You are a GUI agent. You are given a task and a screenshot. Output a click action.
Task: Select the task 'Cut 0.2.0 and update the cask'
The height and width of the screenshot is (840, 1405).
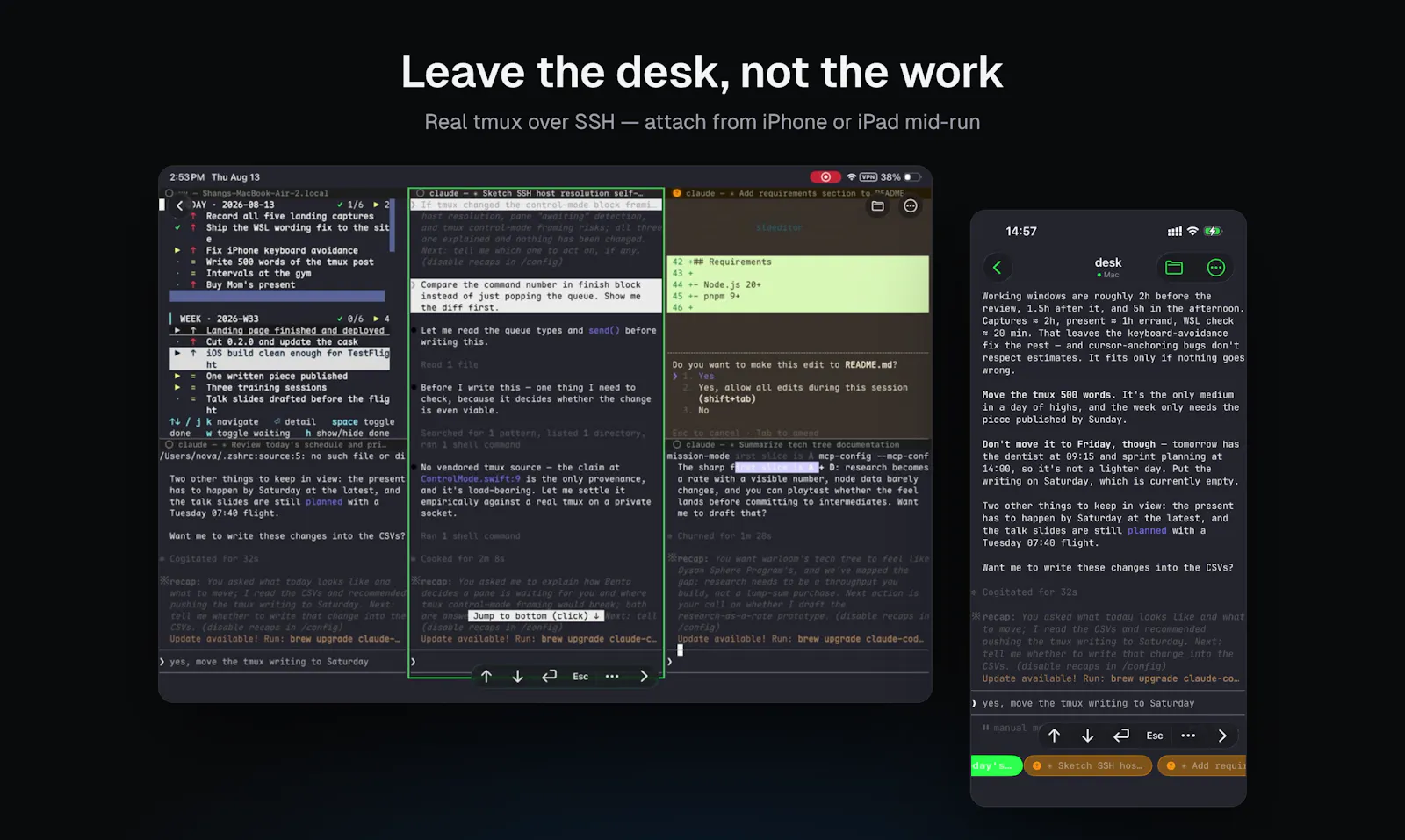[282, 341]
